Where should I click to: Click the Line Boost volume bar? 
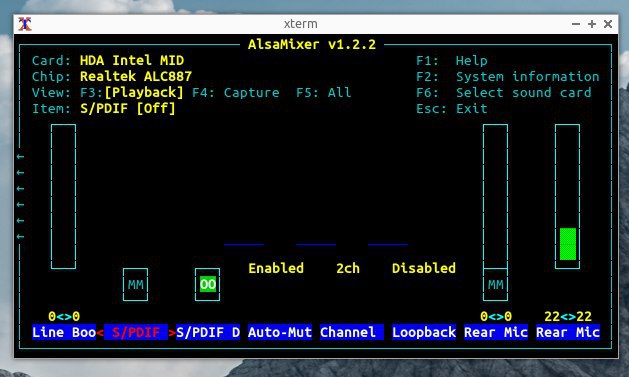tap(63, 197)
